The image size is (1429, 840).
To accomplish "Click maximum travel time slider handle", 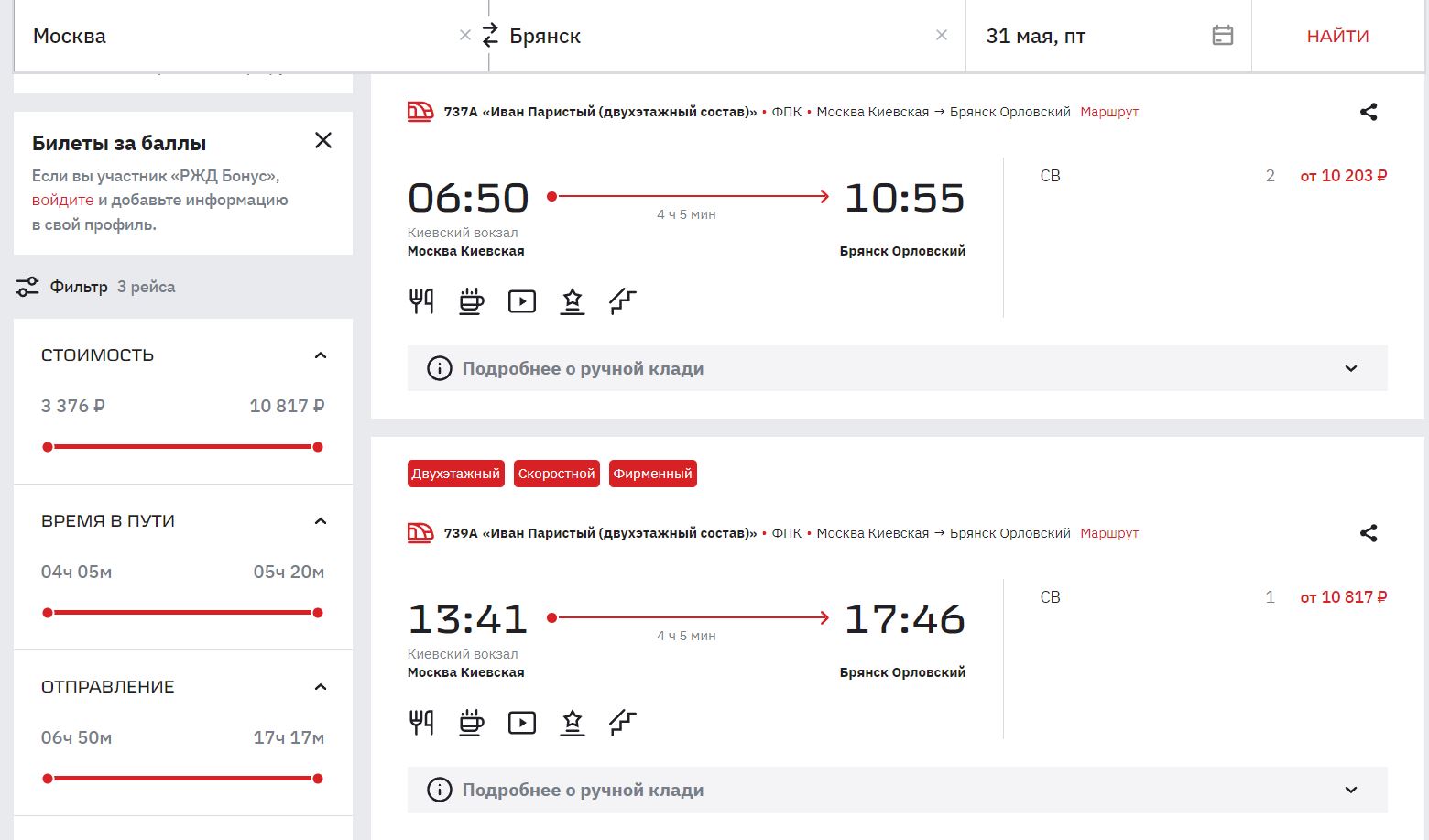I will [318, 613].
